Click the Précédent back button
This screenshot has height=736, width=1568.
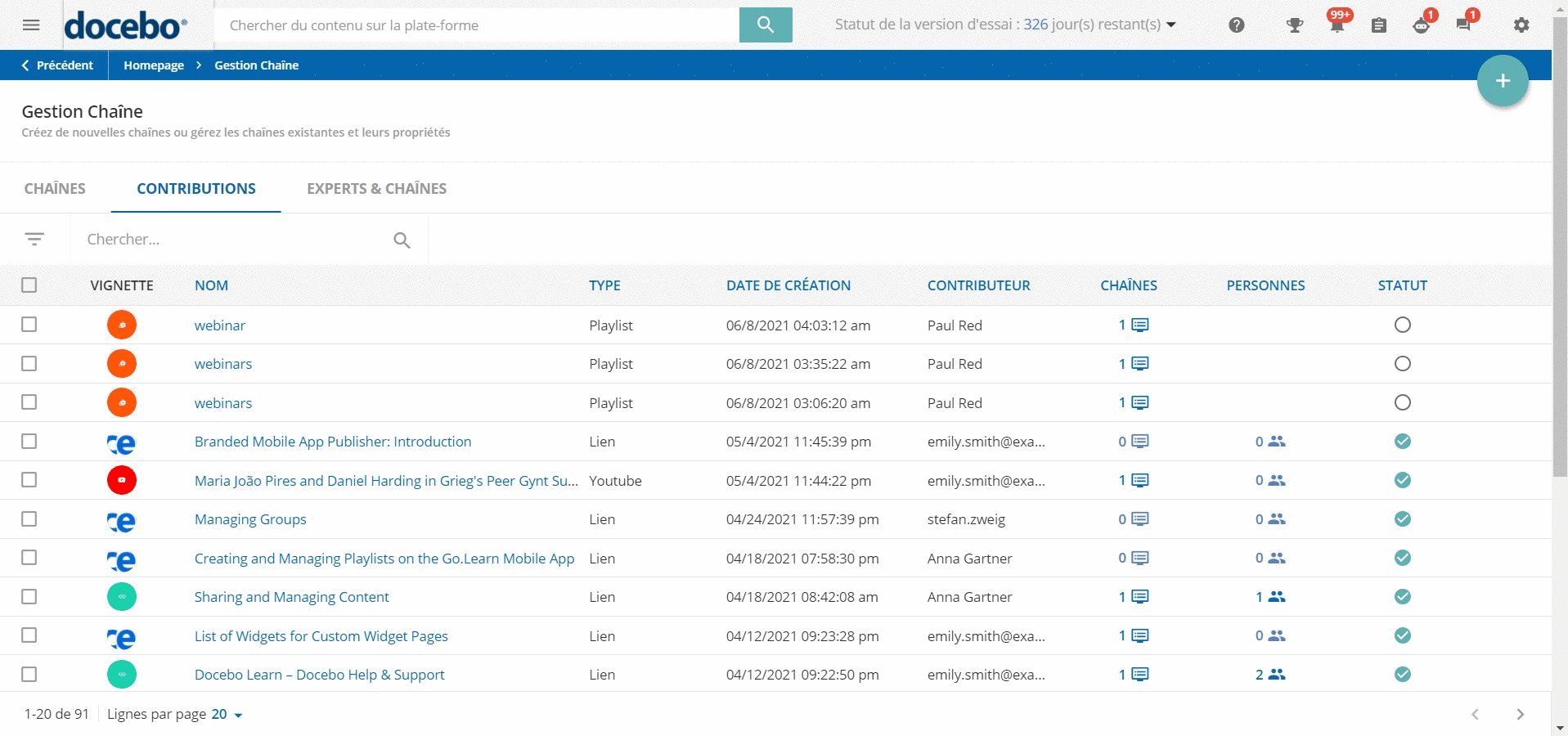tap(56, 65)
